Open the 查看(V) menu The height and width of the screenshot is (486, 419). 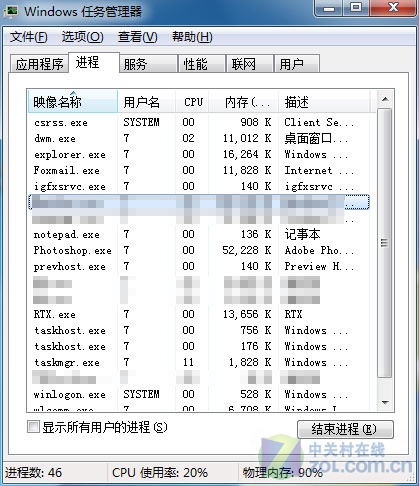(137, 37)
